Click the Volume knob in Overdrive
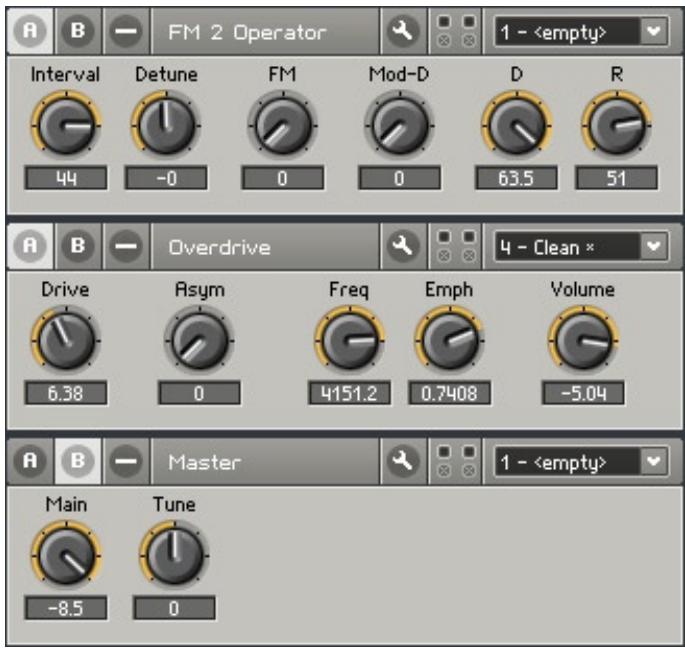 point(583,340)
